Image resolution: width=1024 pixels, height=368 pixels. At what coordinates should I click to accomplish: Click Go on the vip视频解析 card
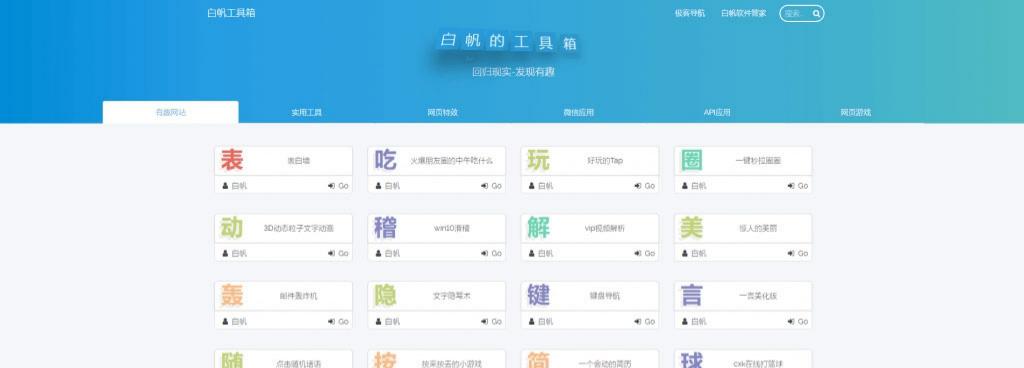click(645, 253)
